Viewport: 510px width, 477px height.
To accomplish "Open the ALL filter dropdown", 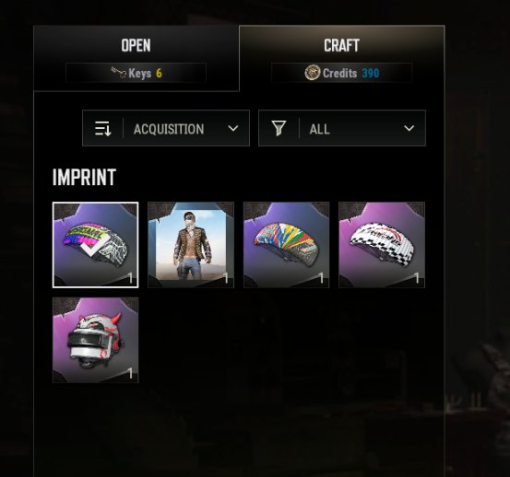I will pos(342,128).
